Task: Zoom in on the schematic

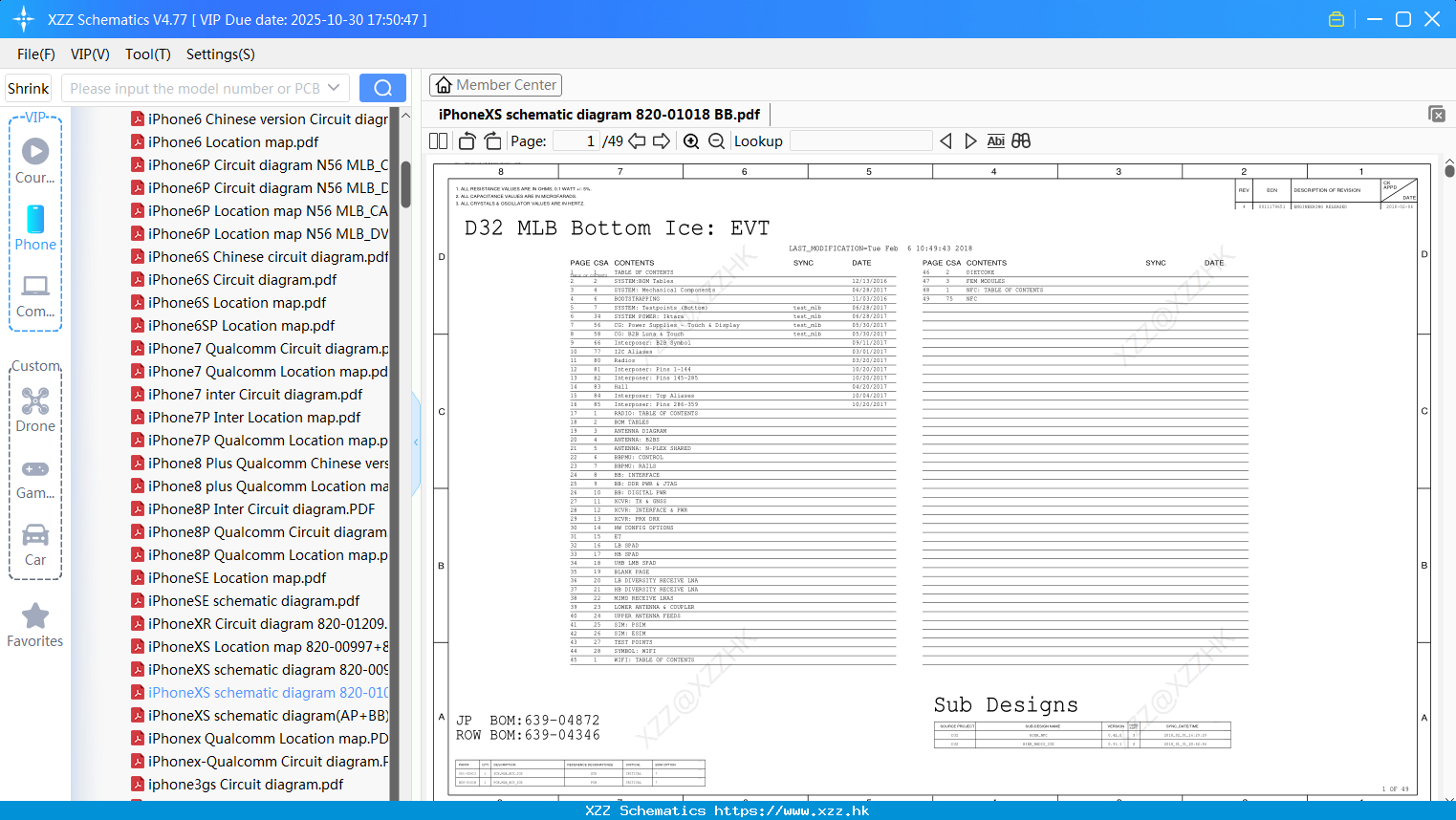Action: click(691, 141)
